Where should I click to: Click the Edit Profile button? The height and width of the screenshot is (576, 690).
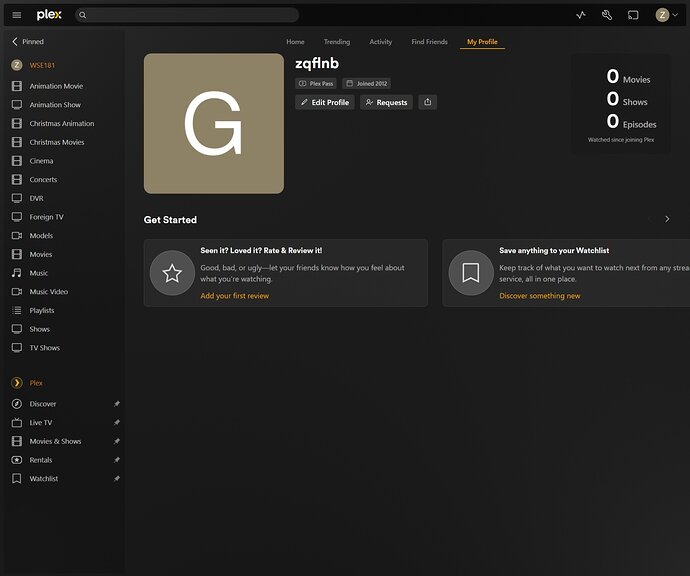[x=325, y=102]
